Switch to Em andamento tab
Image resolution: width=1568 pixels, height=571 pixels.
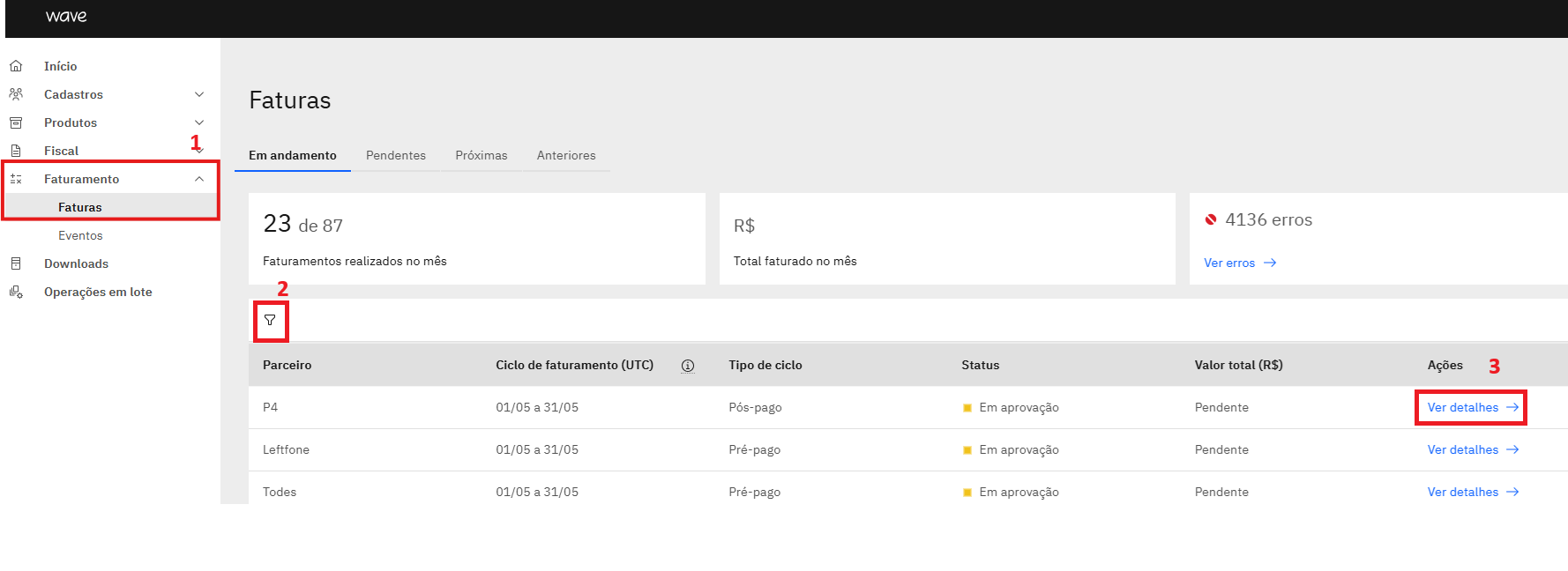coord(293,155)
